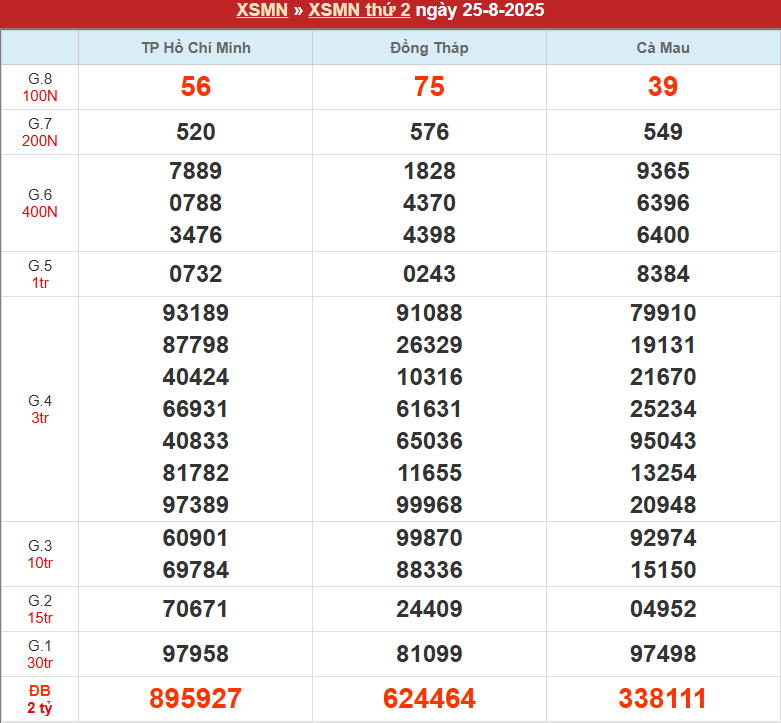781x723 pixels.
Task: Click the special prize number 624464
Action: [x=429, y=698]
